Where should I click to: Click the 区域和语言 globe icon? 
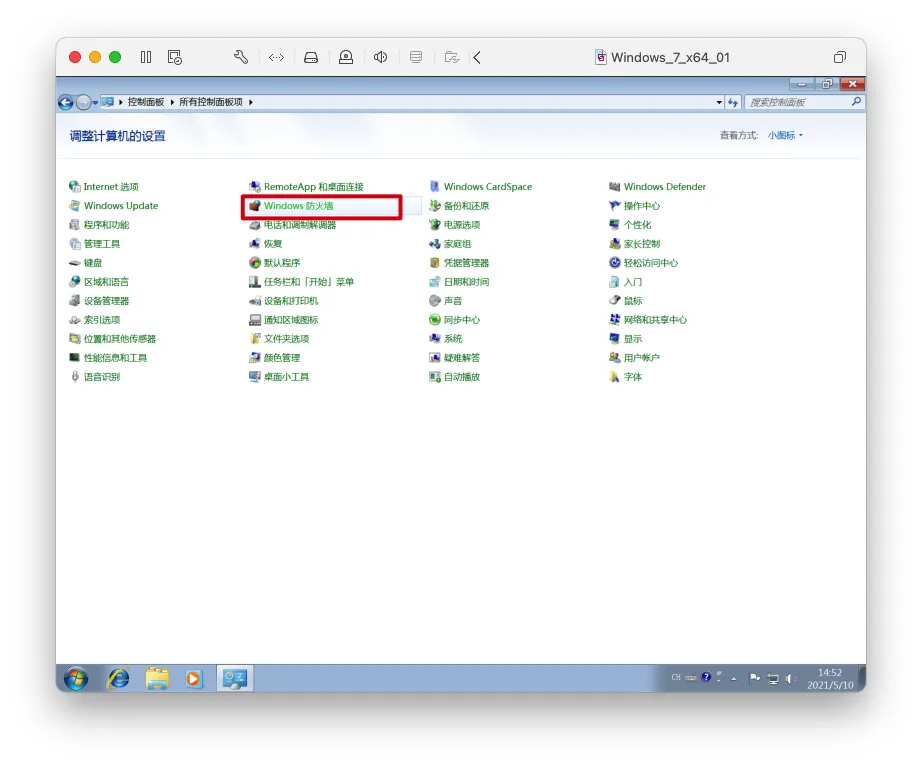75,282
